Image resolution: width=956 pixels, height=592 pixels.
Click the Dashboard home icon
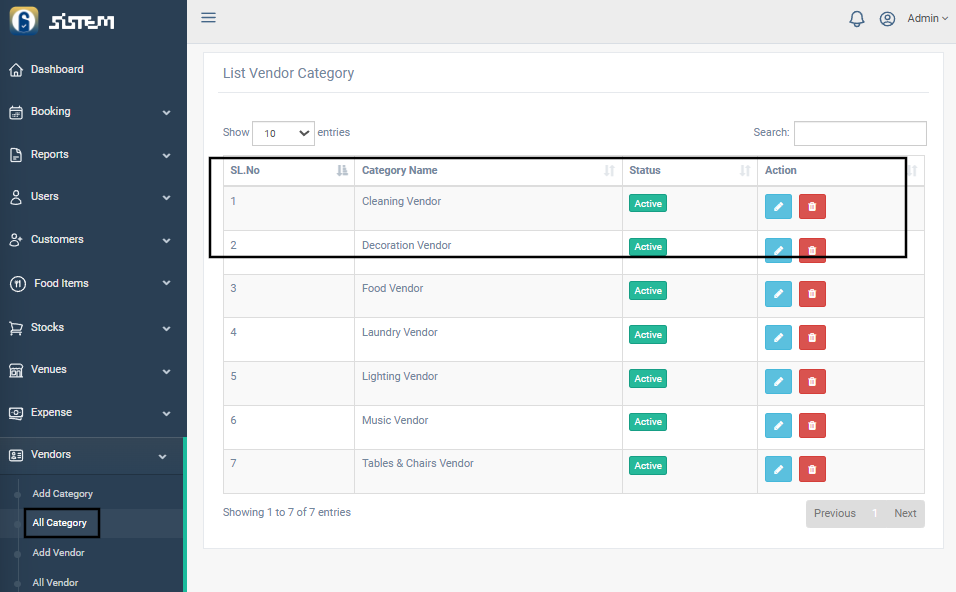(x=16, y=70)
